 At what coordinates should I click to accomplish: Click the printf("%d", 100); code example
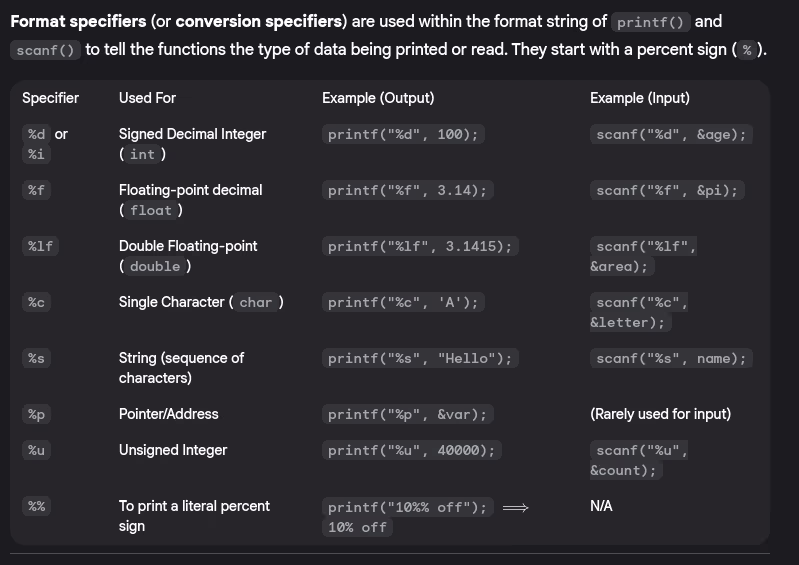403,134
